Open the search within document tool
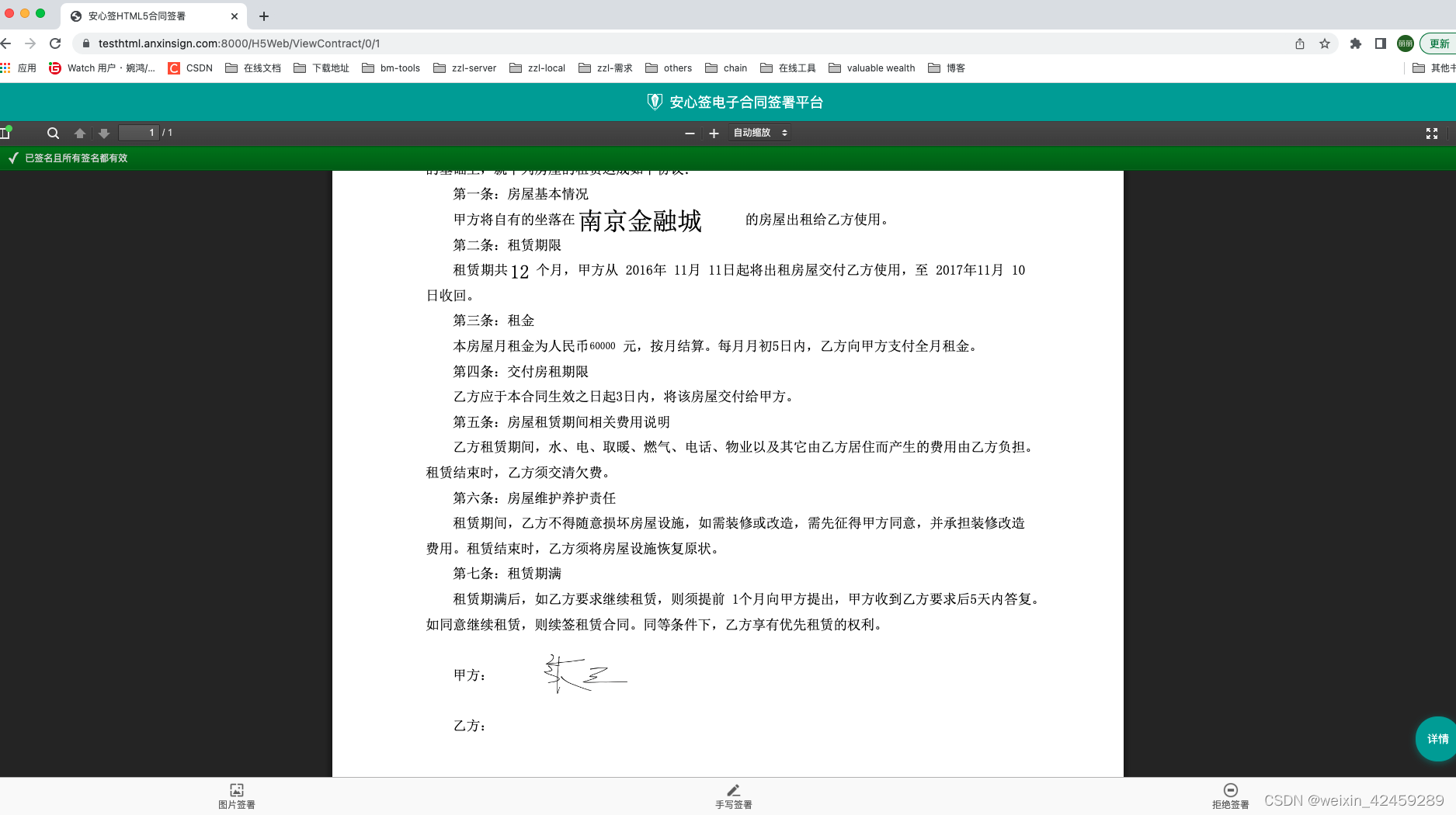 coord(53,133)
